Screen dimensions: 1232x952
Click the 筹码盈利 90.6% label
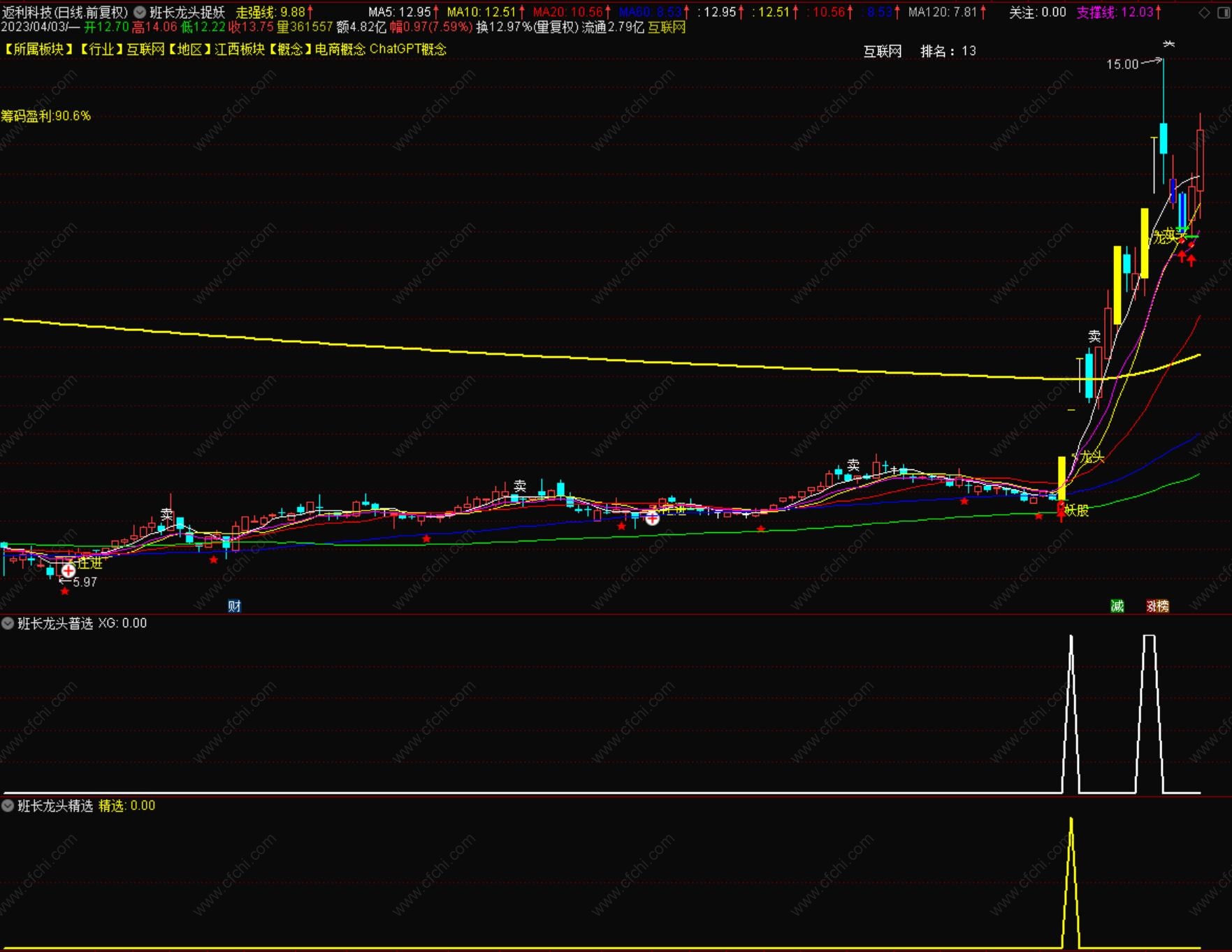[45, 116]
